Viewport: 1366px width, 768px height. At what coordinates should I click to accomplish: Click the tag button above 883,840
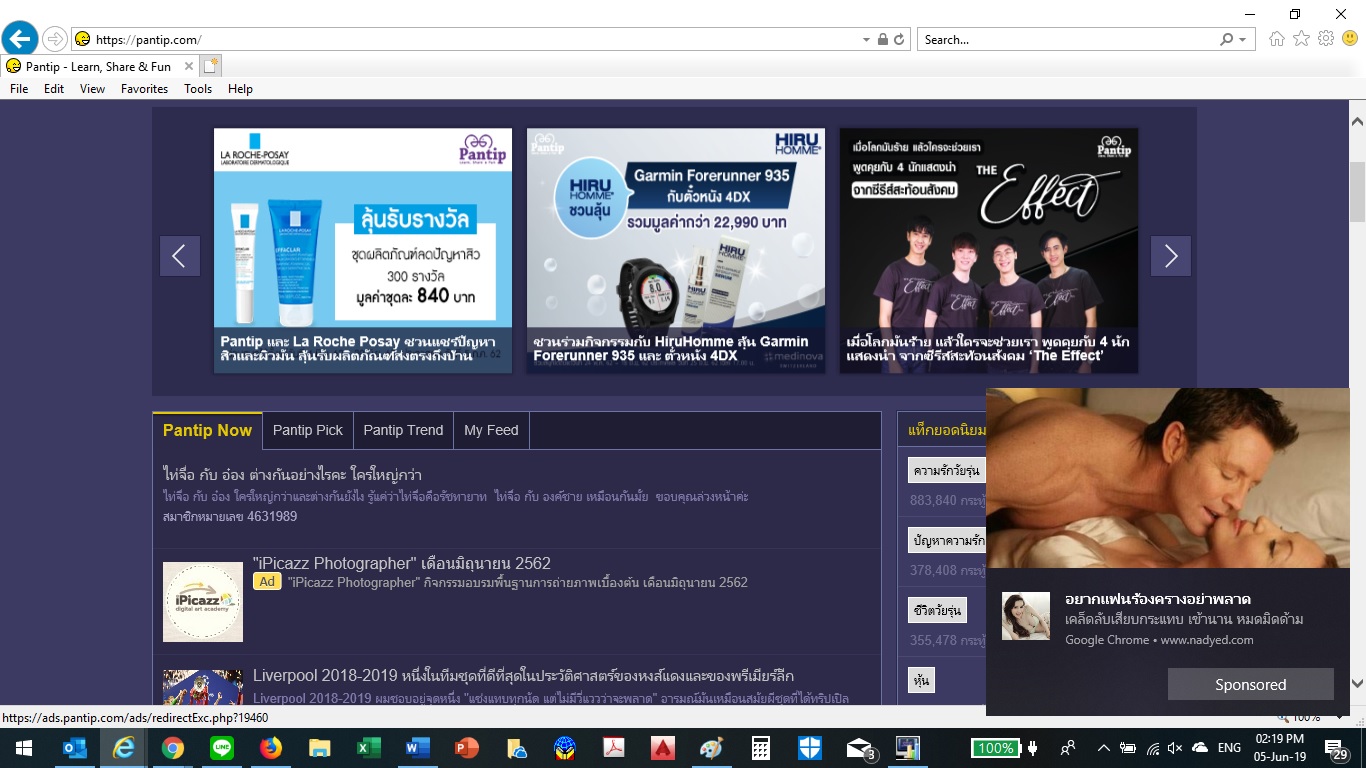945,471
